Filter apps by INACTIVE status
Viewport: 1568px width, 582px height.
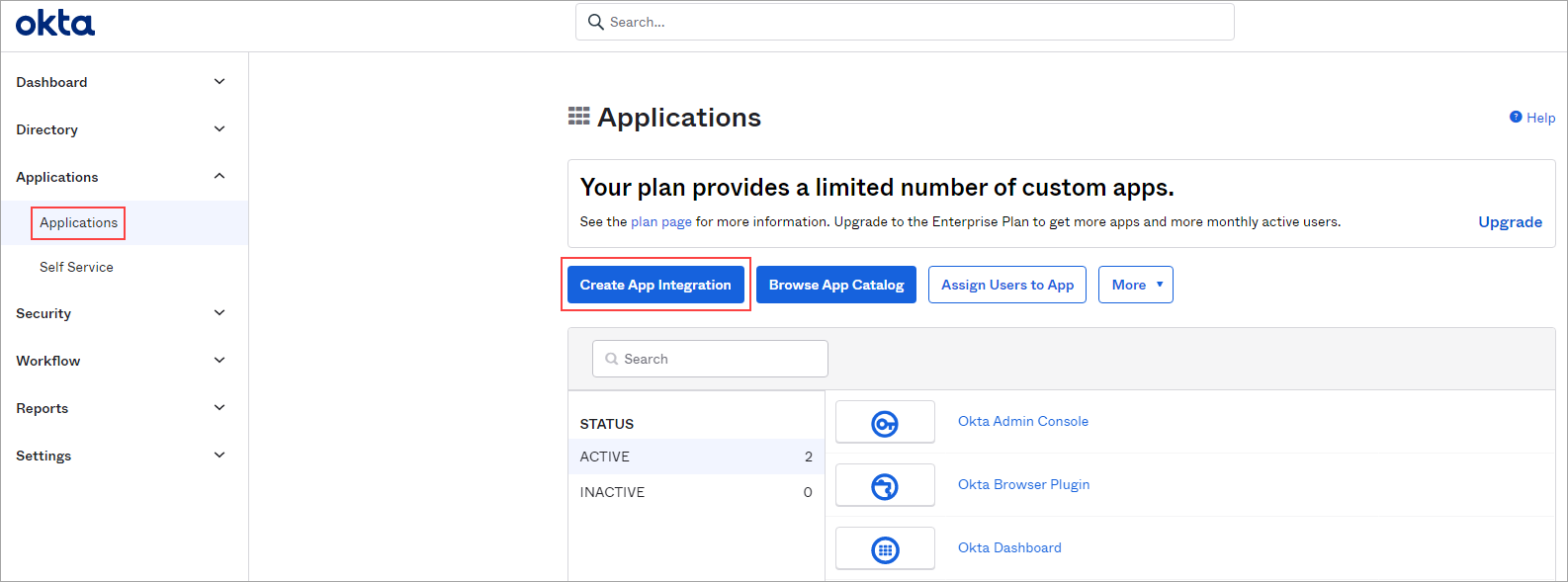click(696, 492)
